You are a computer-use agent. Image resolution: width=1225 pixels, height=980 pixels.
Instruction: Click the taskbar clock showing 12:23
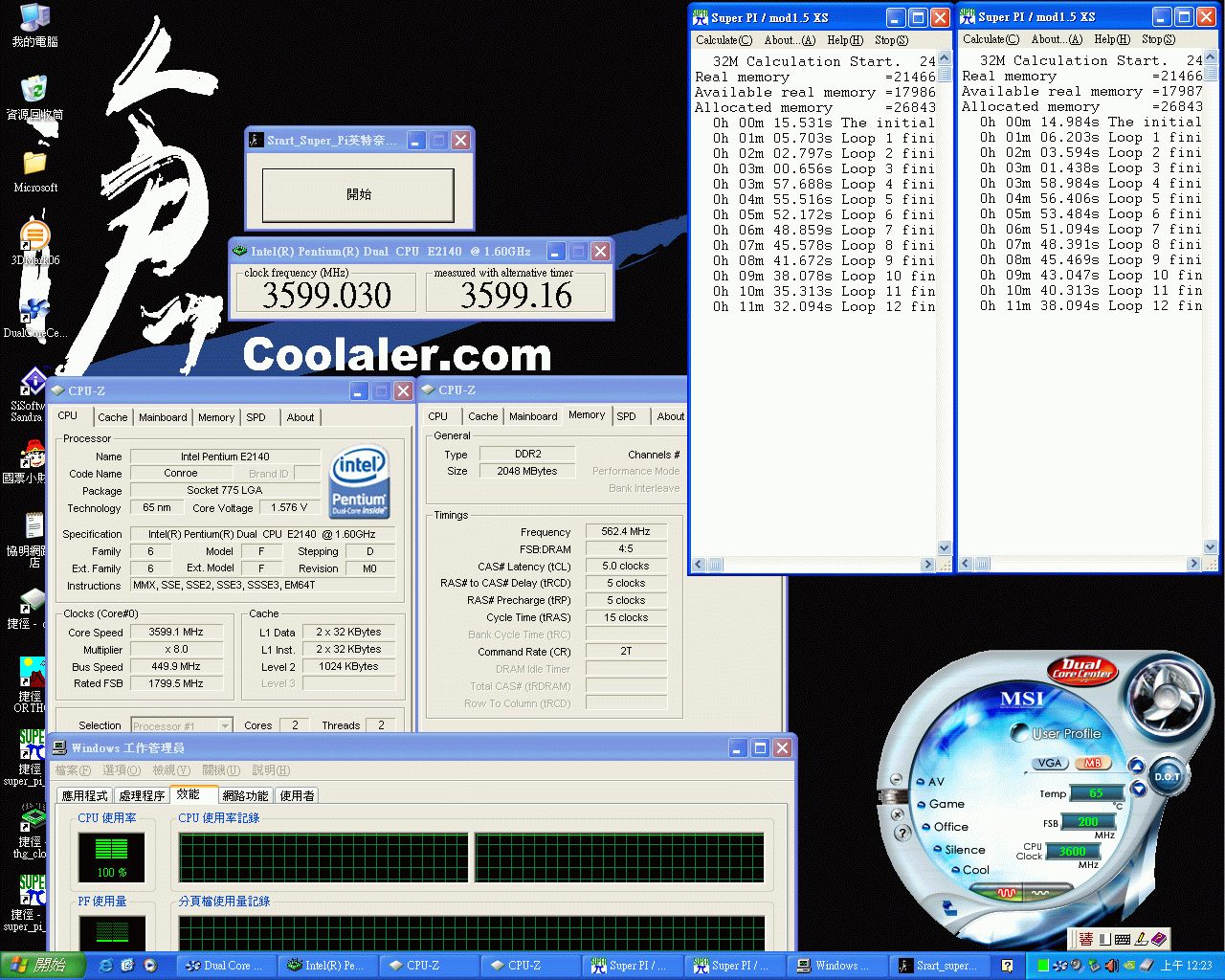(1185, 966)
